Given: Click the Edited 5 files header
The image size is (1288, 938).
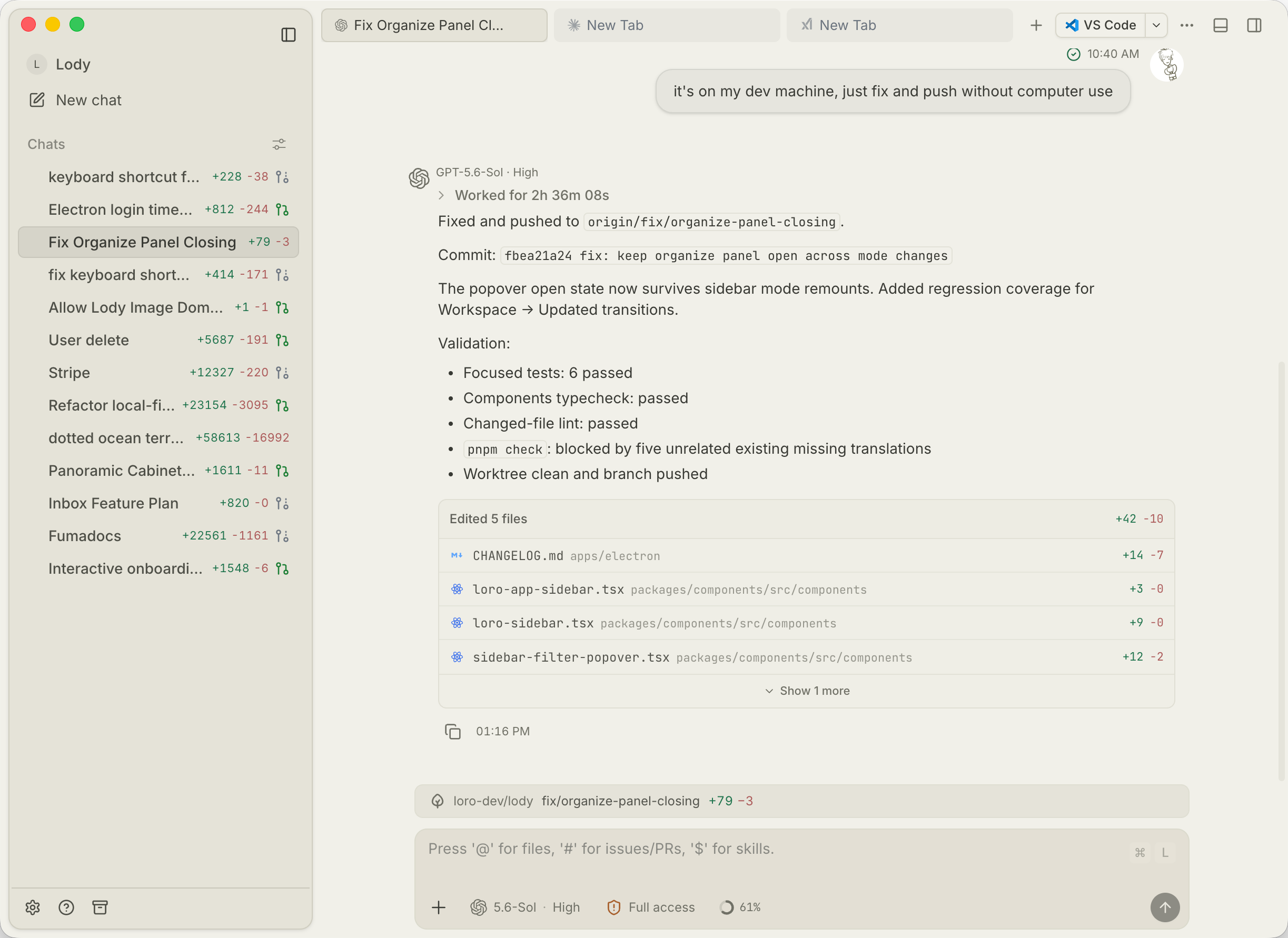Looking at the screenshot, I should point(806,519).
